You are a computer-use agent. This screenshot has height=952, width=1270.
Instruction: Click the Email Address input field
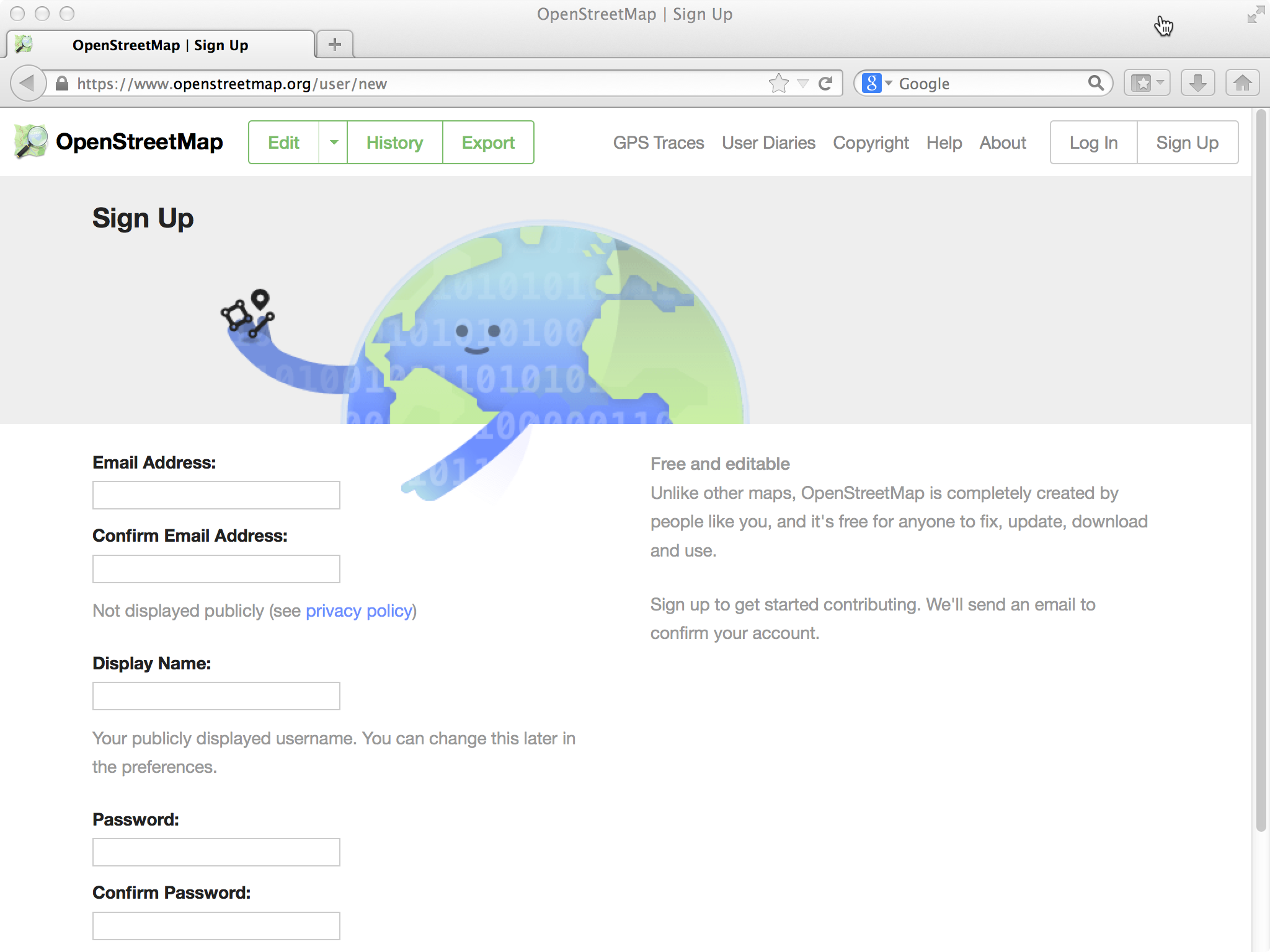coord(216,495)
